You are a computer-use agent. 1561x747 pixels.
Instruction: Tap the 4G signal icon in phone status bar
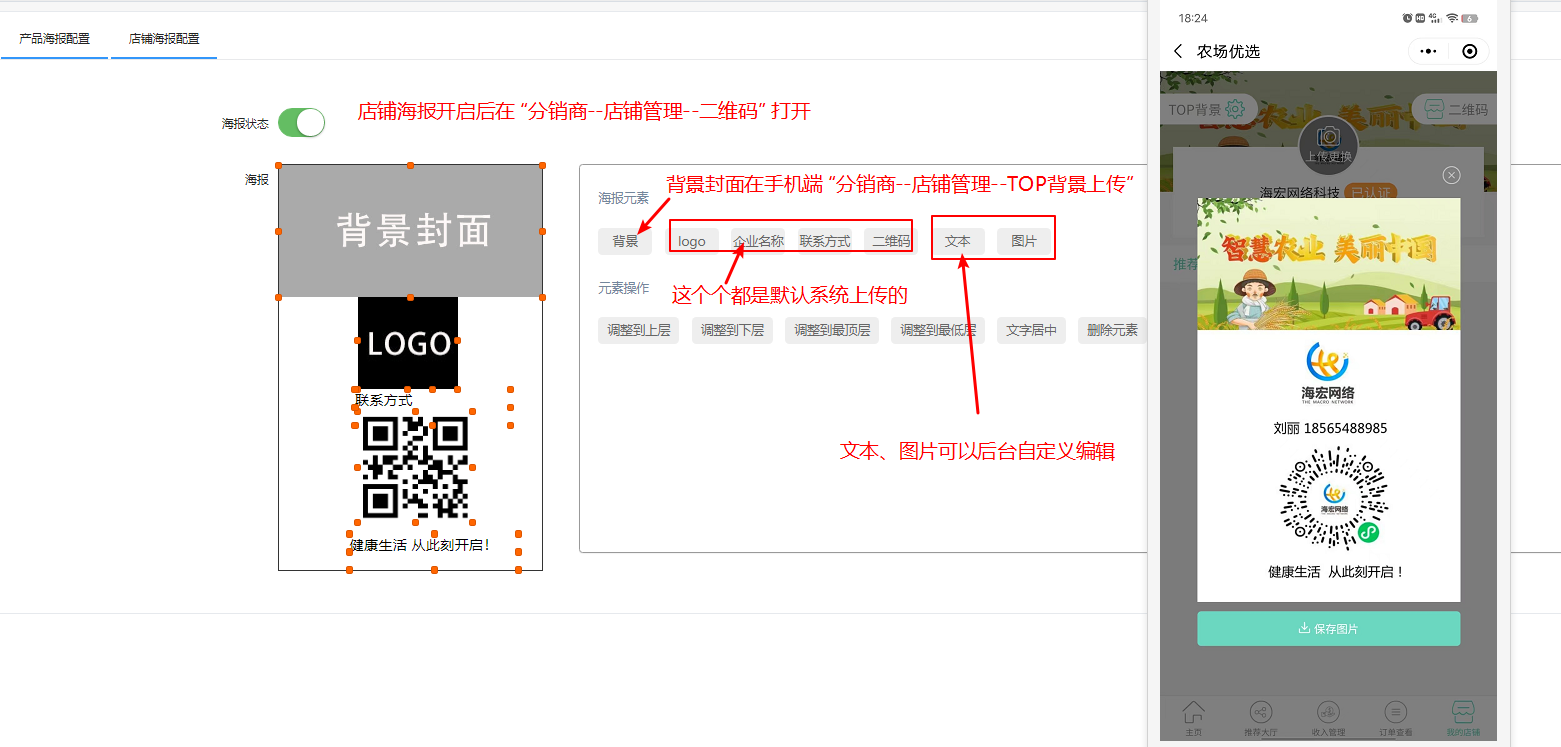[1435, 18]
